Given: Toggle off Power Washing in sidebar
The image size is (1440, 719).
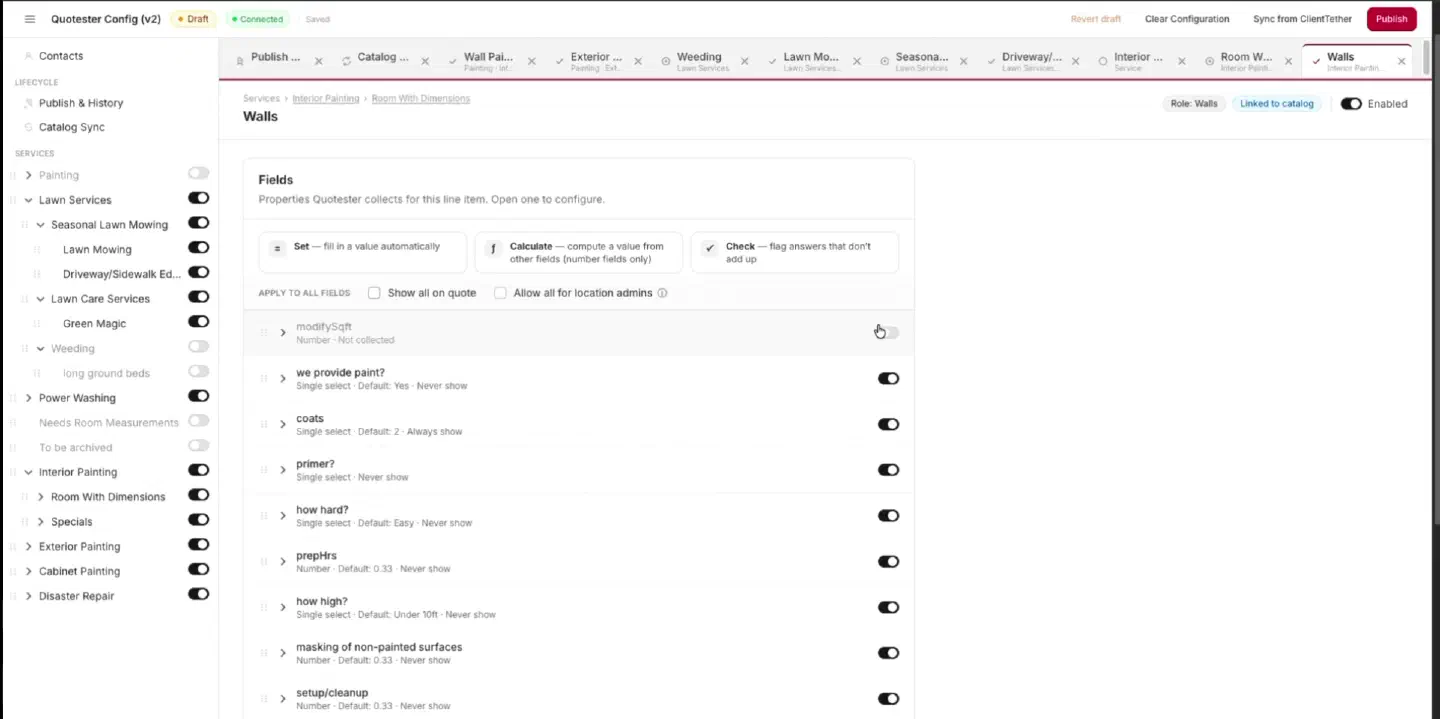Looking at the screenshot, I should 198,397.
